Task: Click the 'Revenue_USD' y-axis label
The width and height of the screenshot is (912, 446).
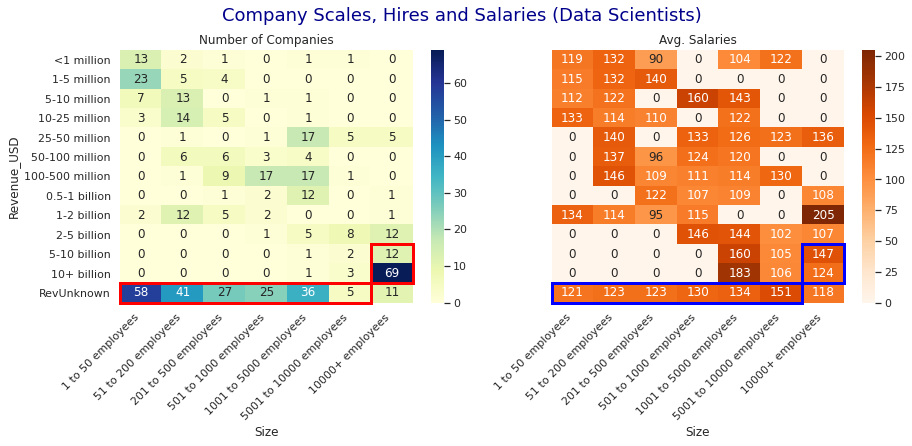Action: coord(14,176)
